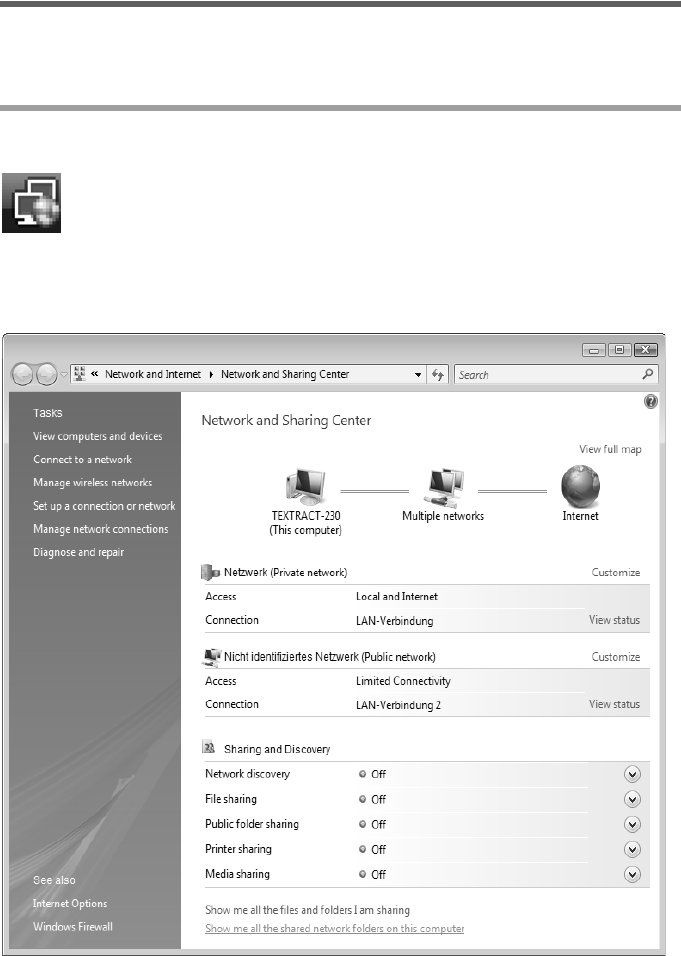Click the Sharing and Discovery icon

[x=209, y=748]
